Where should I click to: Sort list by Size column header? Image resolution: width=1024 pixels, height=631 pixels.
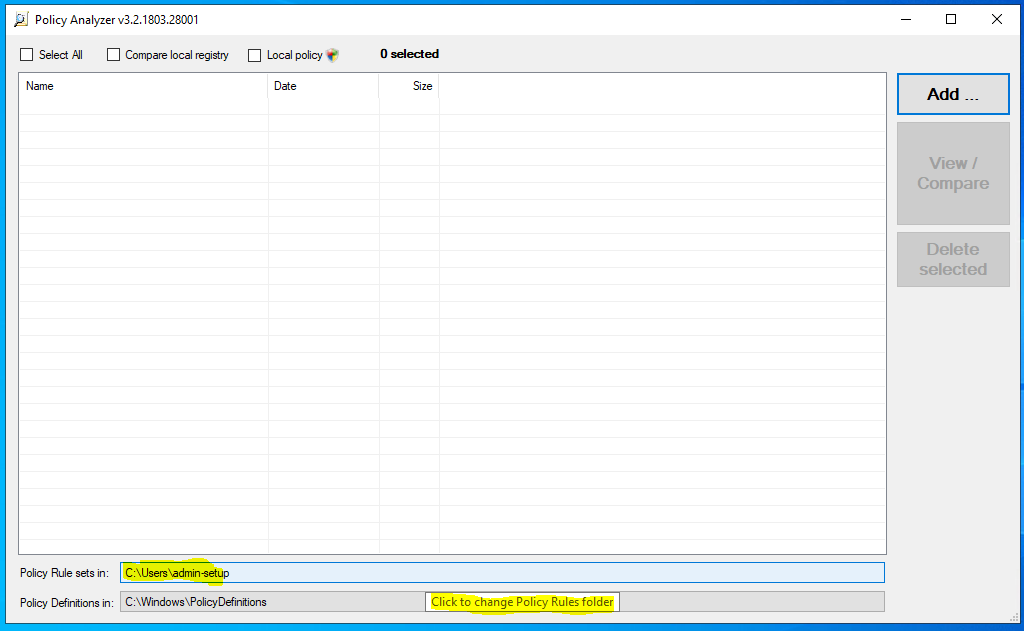tap(409, 86)
